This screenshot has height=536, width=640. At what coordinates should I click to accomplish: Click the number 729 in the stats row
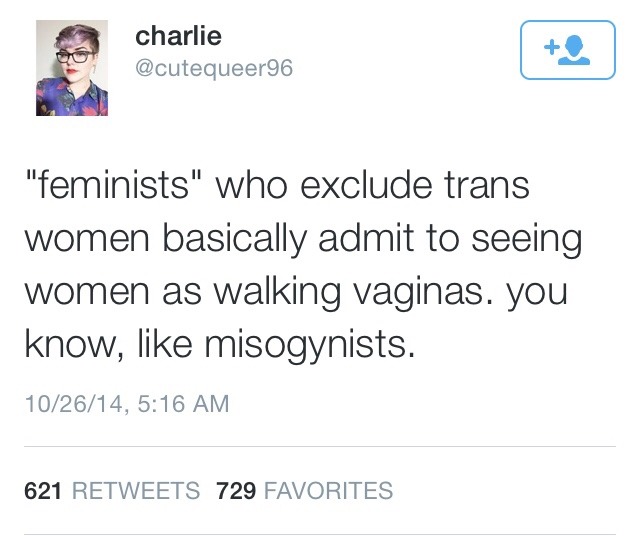point(237,491)
